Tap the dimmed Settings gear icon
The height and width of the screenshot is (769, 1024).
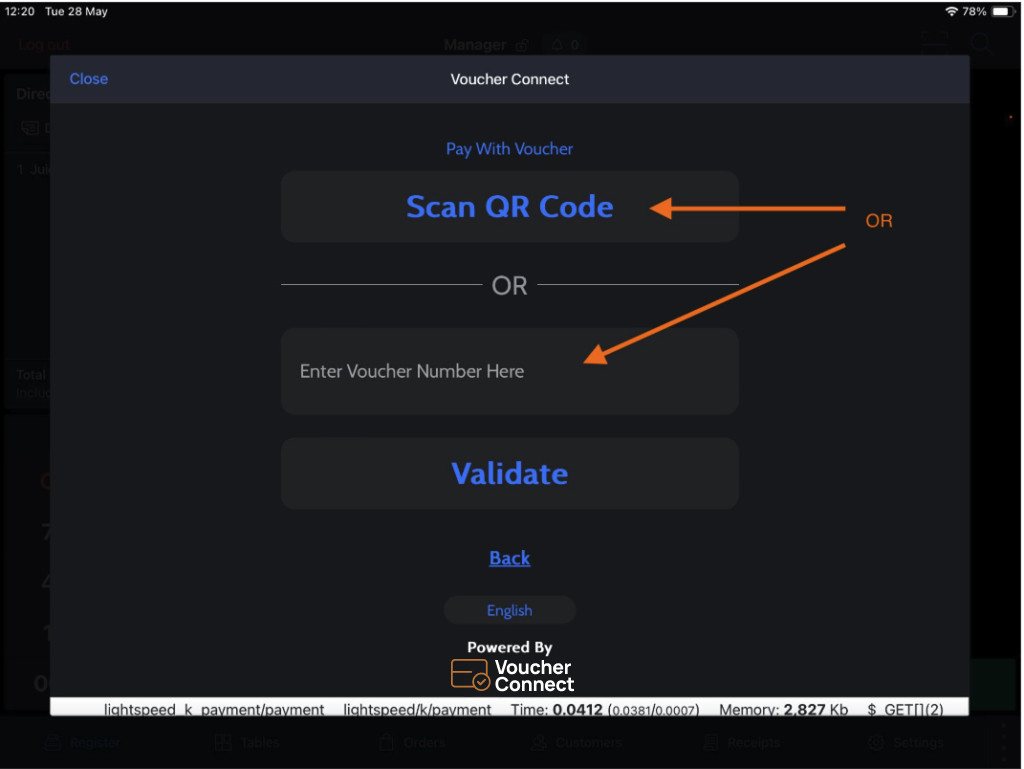pos(876,743)
